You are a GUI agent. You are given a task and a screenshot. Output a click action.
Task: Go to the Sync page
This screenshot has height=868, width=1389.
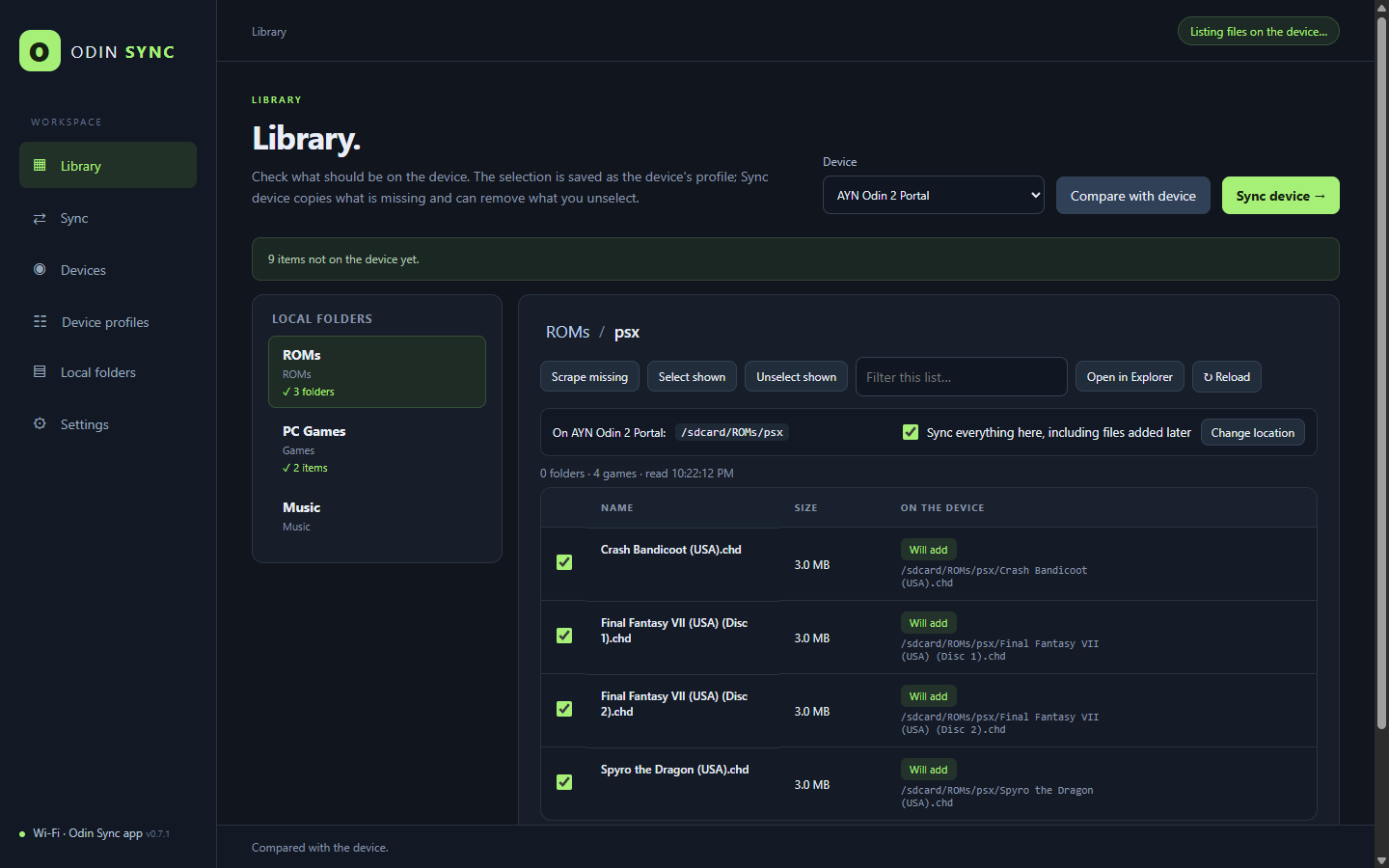coord(108,218)
